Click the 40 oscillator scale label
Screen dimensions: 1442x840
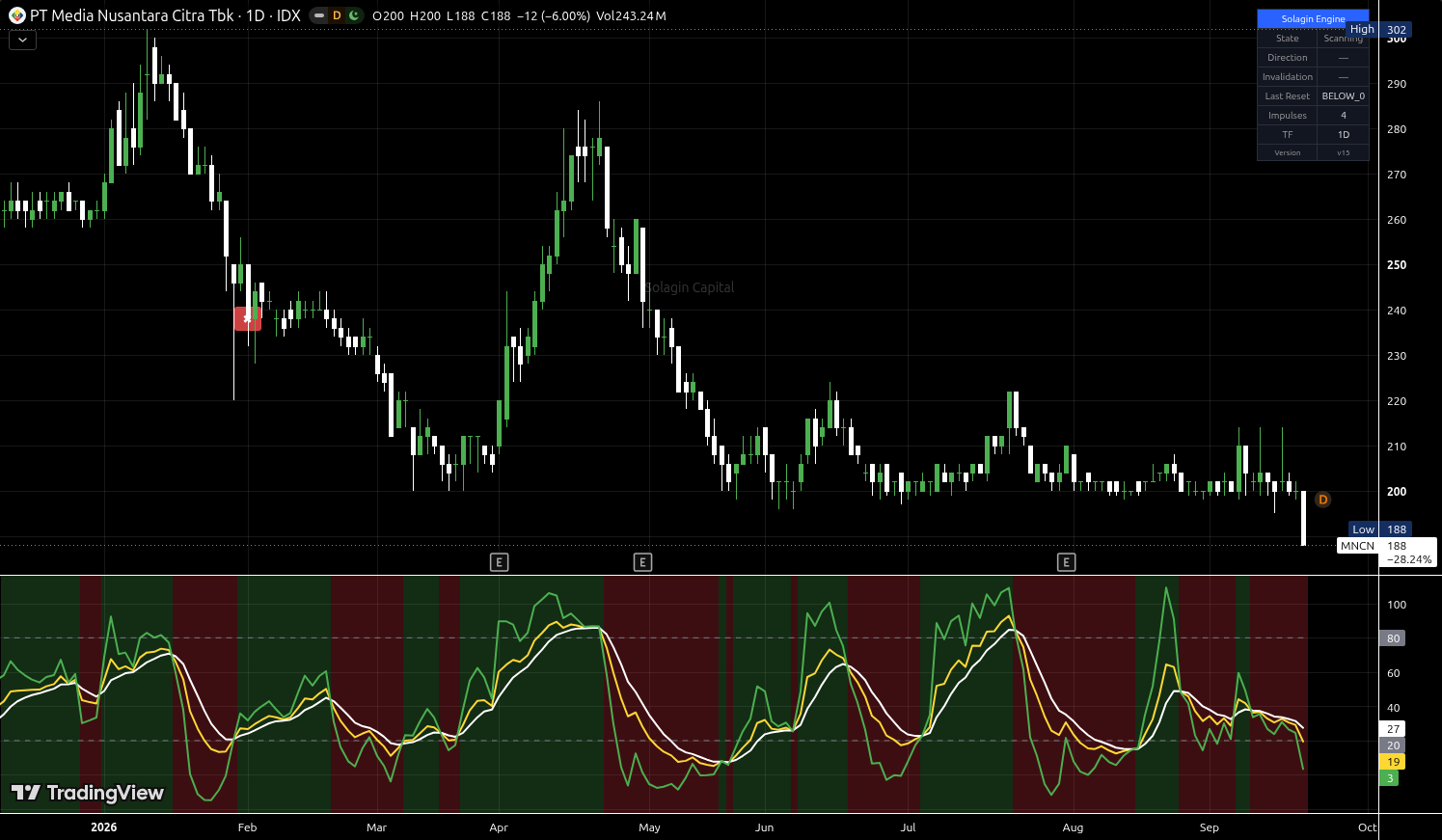click(x=1393, y=708)
